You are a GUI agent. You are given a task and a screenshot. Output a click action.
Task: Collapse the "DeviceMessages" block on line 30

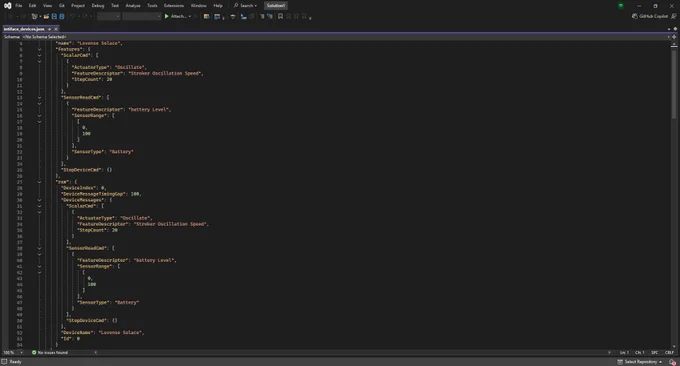(39, 200)
